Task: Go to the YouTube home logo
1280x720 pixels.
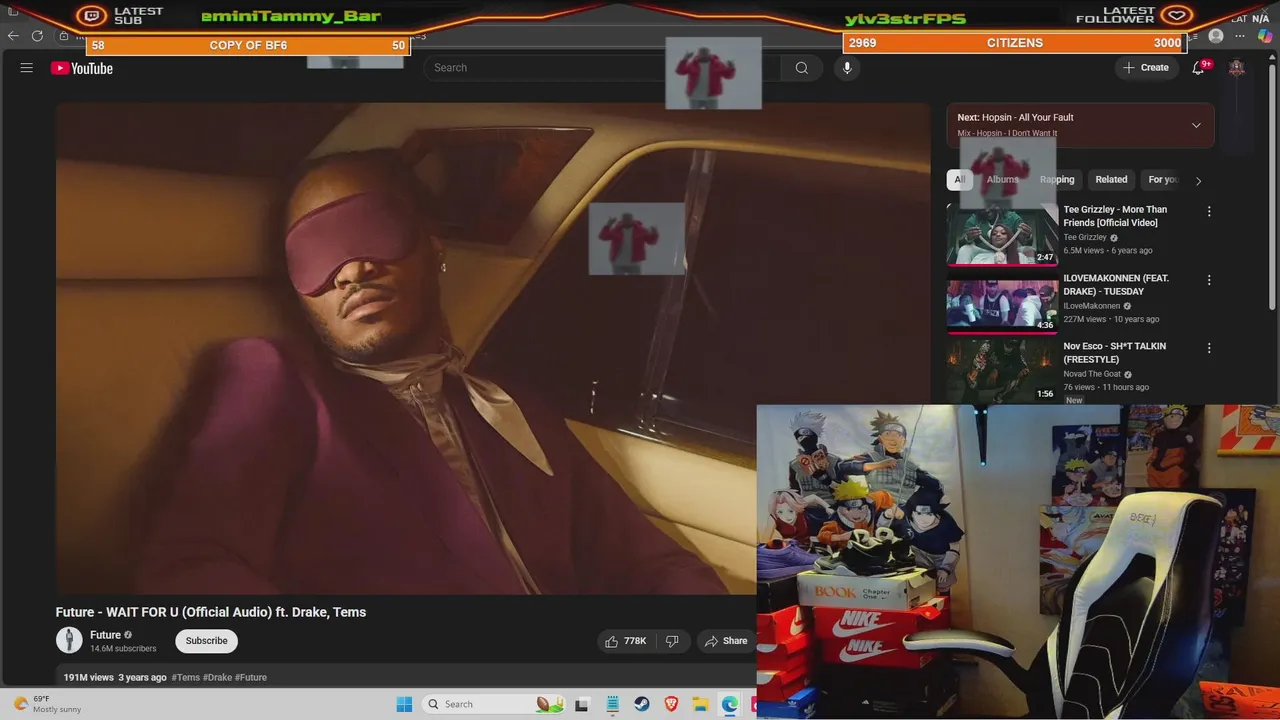Action: 82,68
